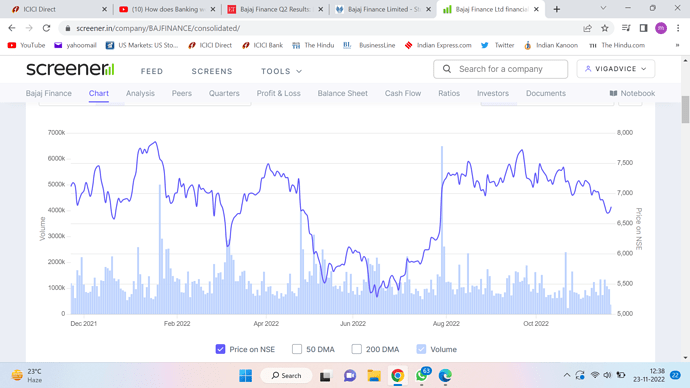Enable 50 DMA checkbox

pyautogui.click(x=297, y=349)
